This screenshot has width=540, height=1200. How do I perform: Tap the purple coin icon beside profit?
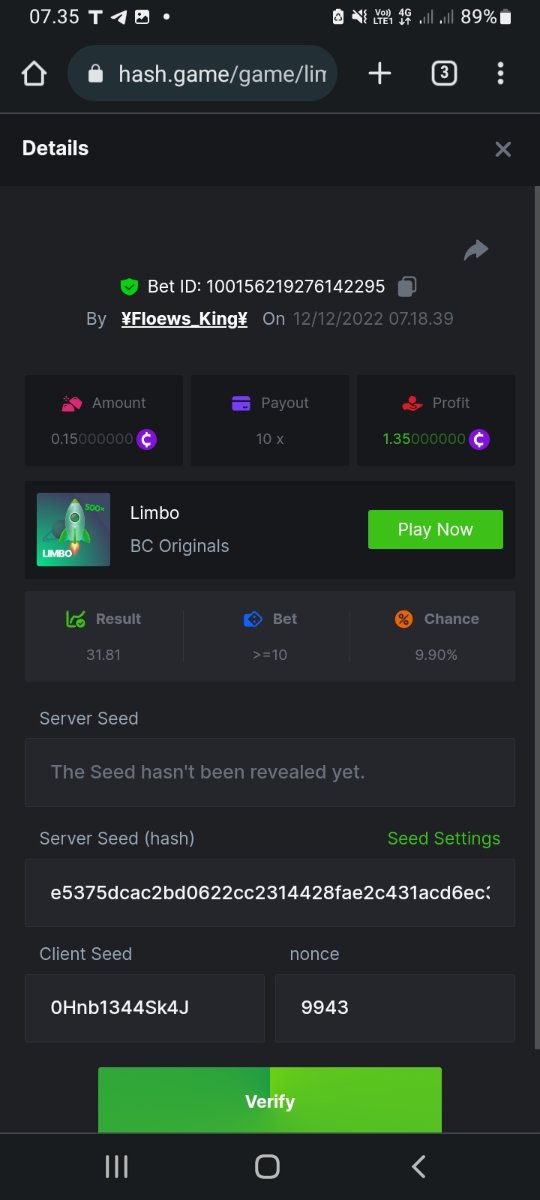tap(479, 439)
